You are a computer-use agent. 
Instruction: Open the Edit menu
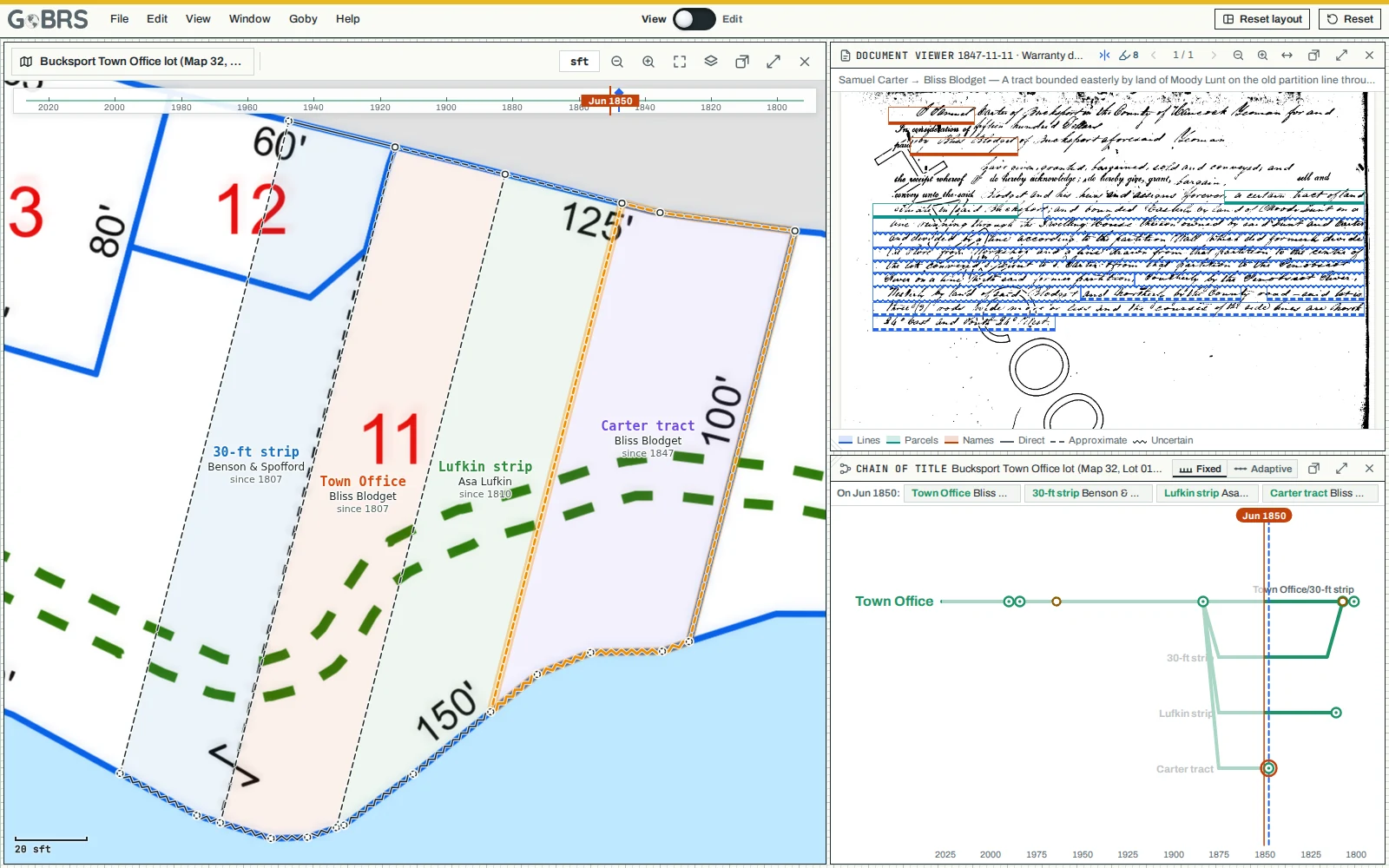coord(157,19)
